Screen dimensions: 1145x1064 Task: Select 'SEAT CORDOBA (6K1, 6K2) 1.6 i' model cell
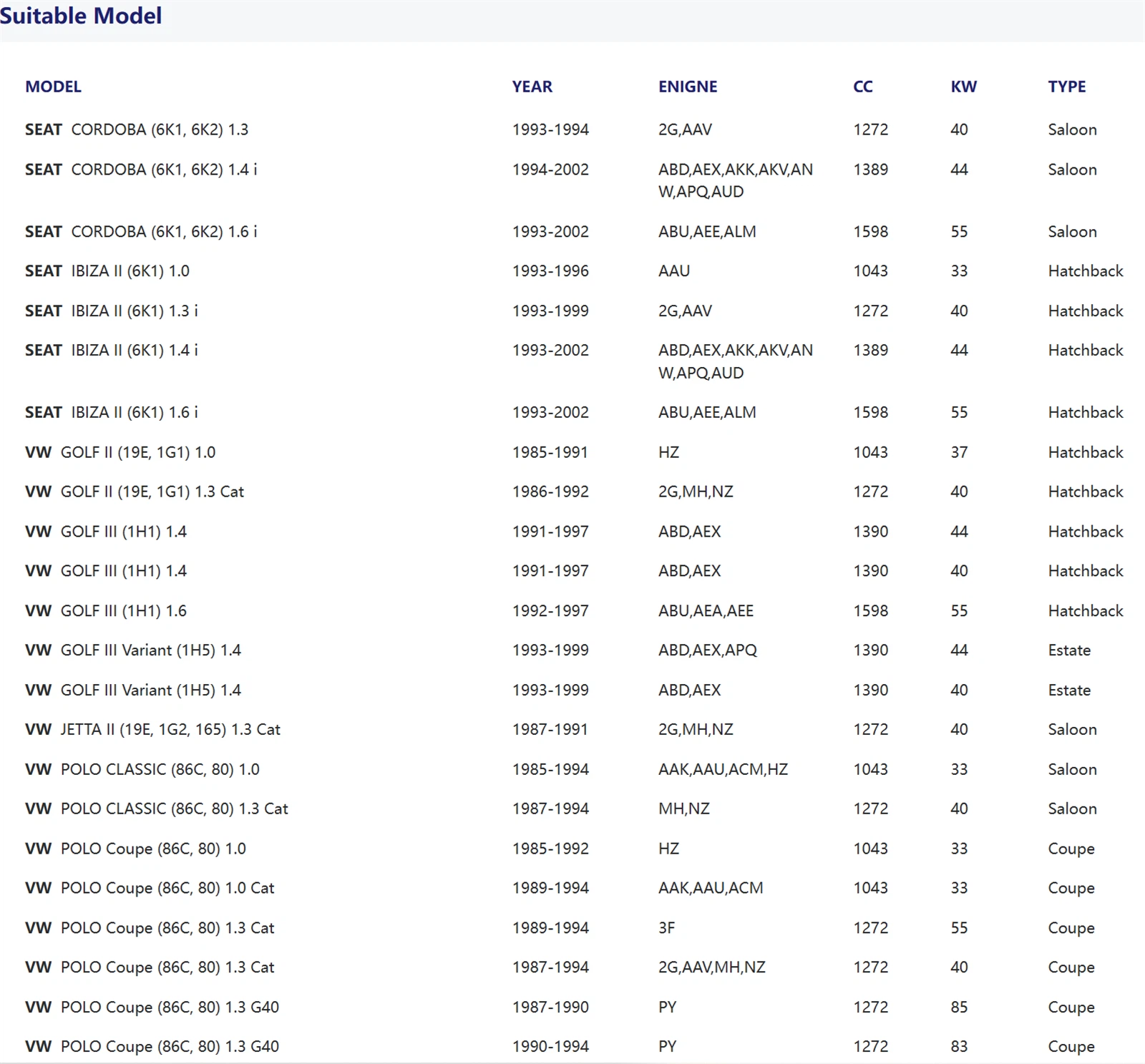(x=141, y=232)
